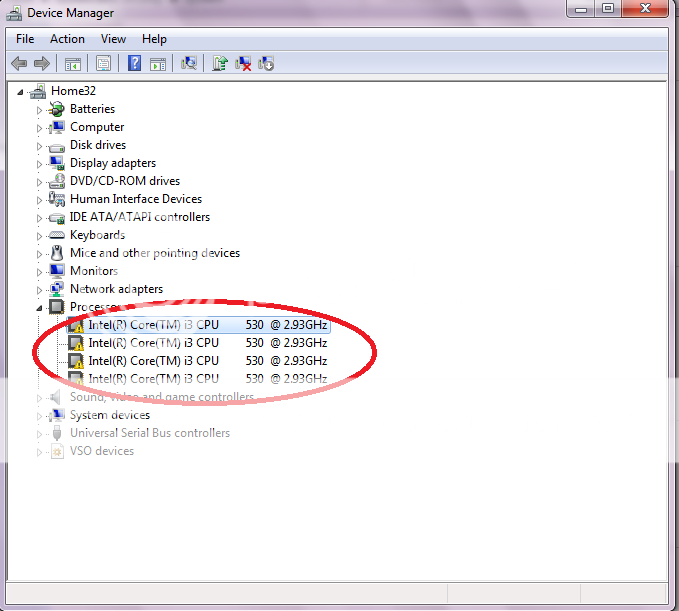Select the Disk drives category
Viewport: 679px width, 611px height.
tap(97, 145)
